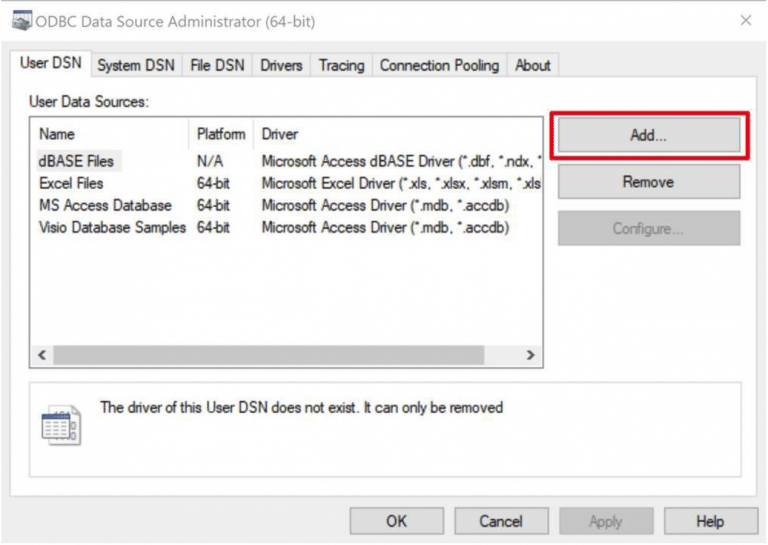Viewport: 768px width, 545px height.
Task: Open Help for the dialog
Action: point(711,521)
